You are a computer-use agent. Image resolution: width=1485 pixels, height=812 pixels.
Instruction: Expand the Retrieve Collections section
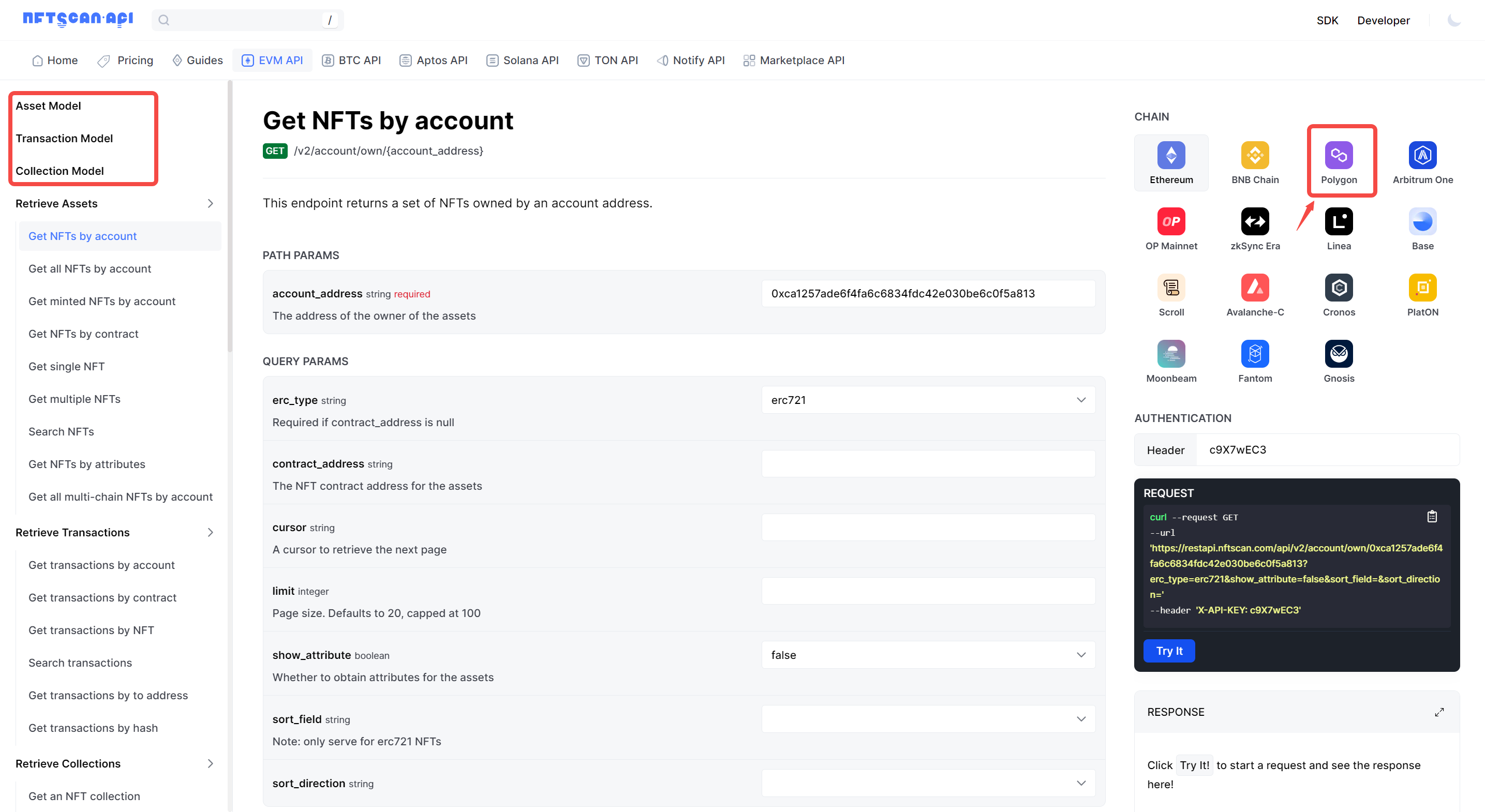tap(211, 763)
